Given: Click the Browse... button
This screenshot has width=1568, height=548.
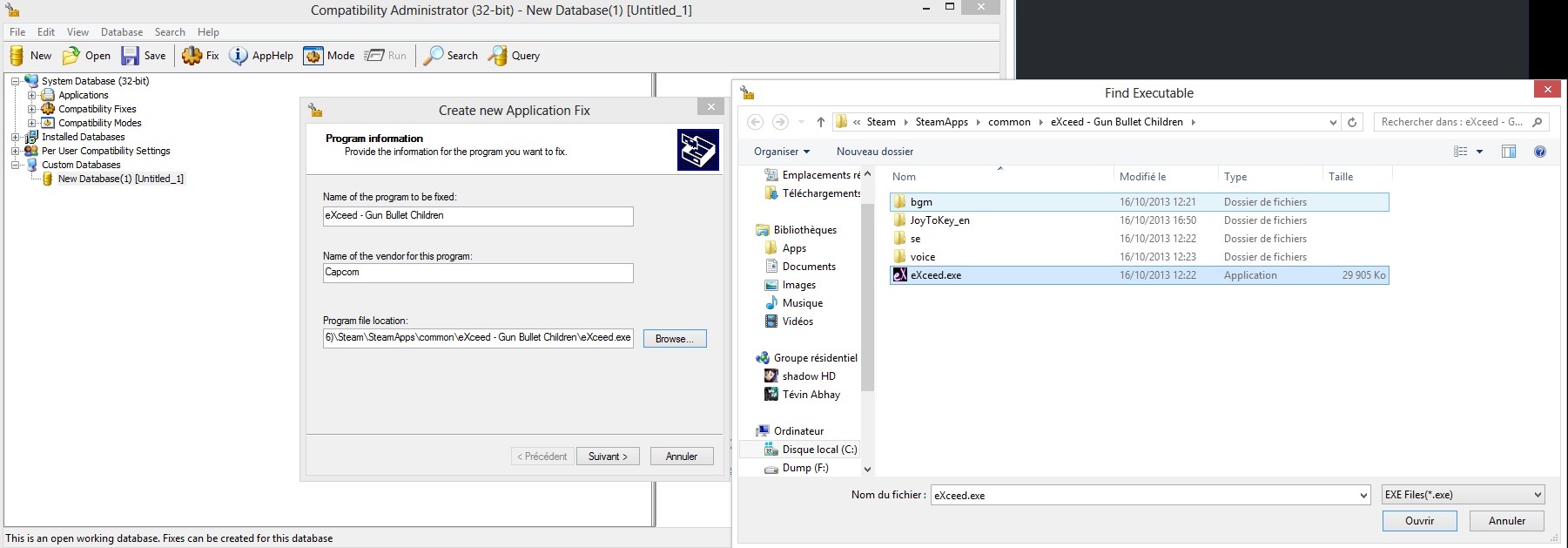Looking at the screenshot, I should 675,339.
